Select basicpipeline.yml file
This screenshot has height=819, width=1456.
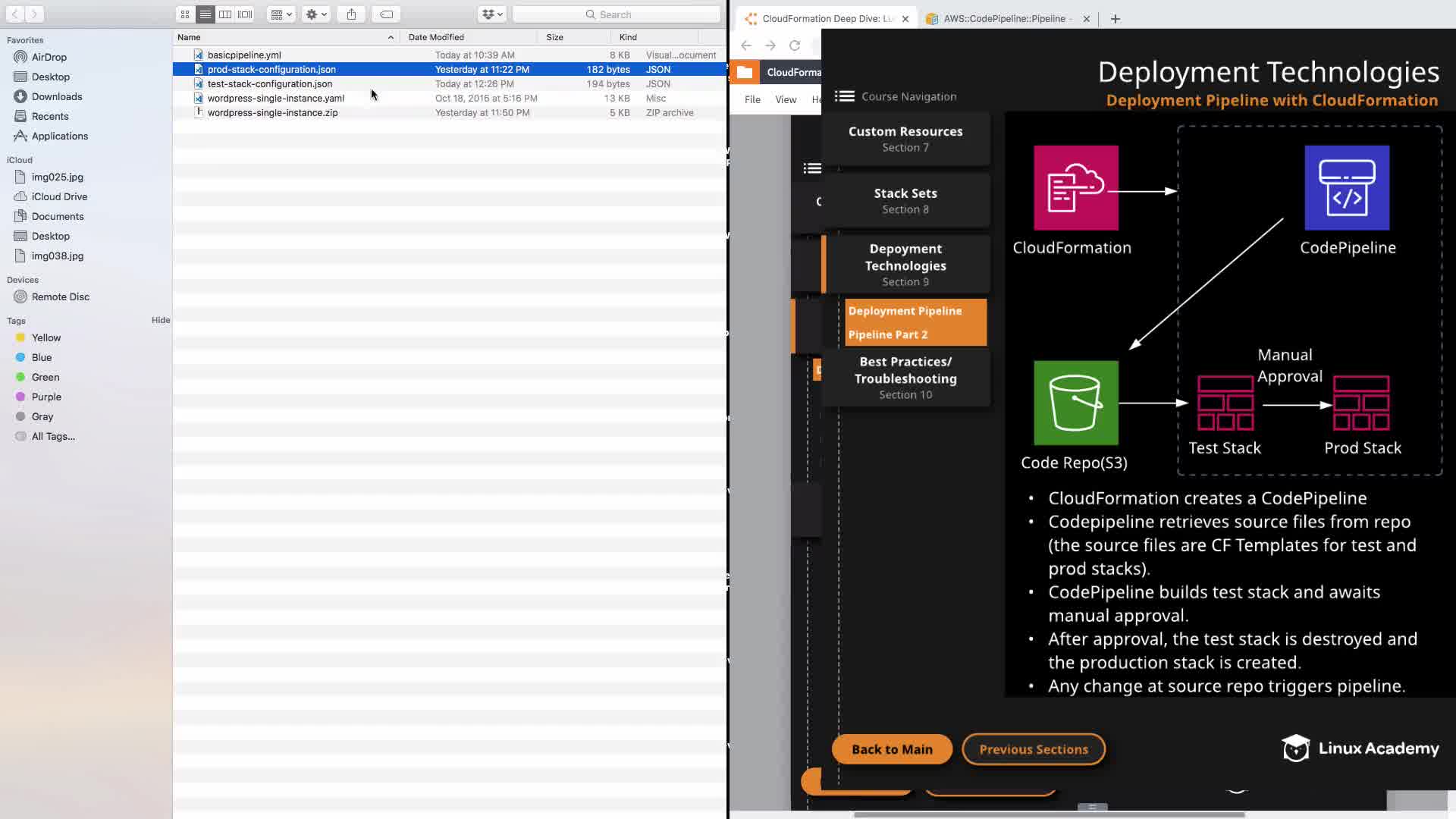244,55
